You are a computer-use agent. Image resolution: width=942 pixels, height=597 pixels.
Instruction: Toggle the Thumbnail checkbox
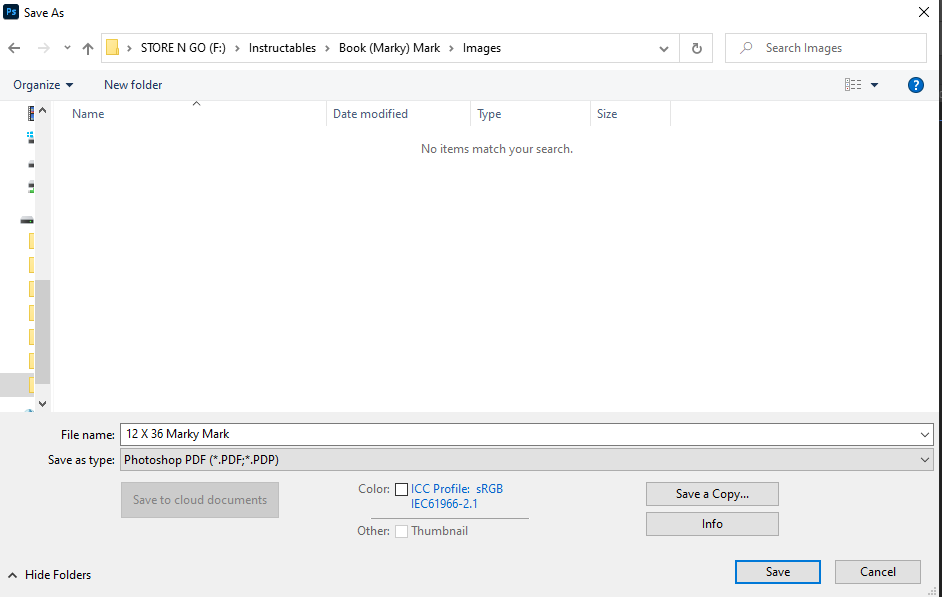(401, 531)
